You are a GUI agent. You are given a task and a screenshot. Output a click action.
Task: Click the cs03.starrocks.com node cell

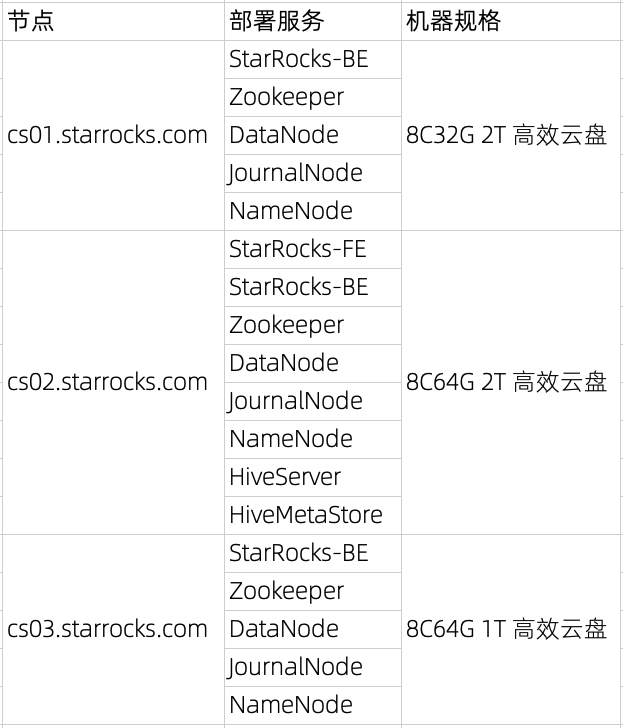[x=113, y=629]
